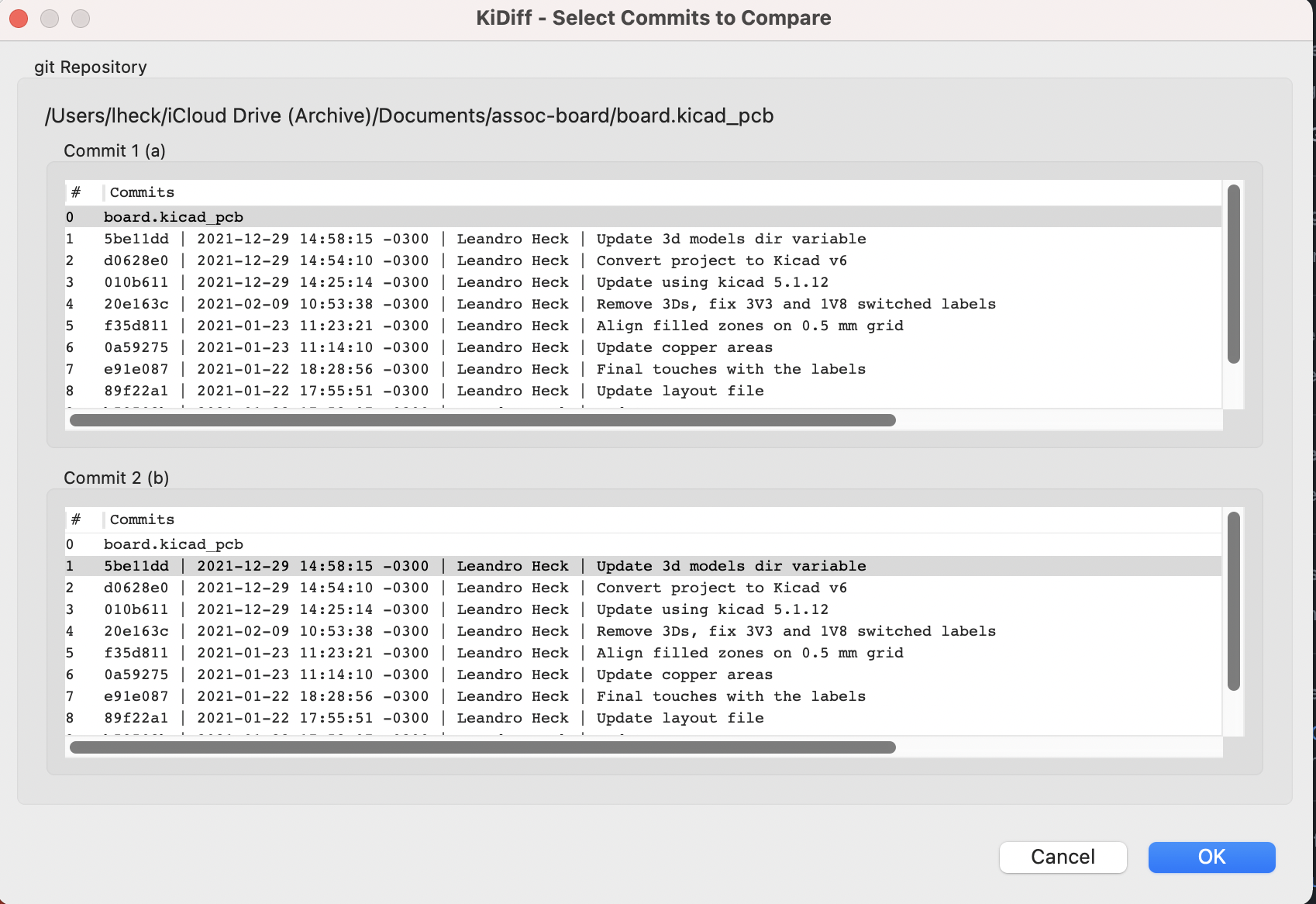Screen dimensions: 1316x904
Task: Click the # column header in Commit 1
Action: [84, 192]
